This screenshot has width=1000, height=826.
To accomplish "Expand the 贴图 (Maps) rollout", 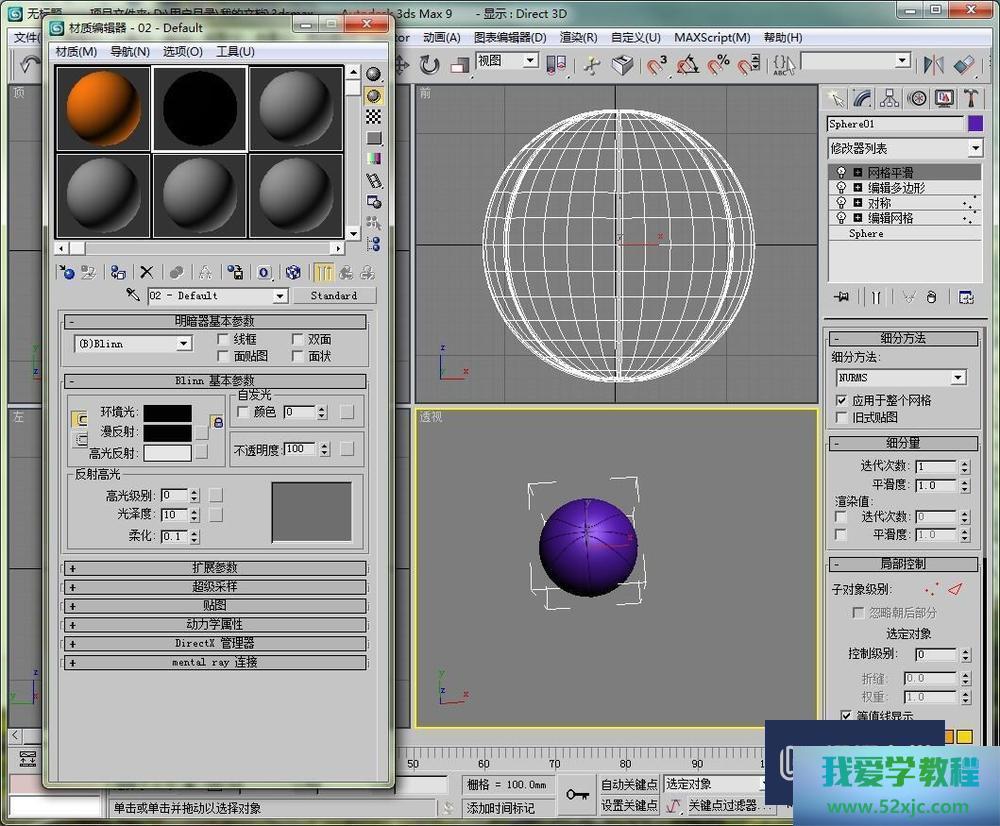I will click(x=215, y=605).
